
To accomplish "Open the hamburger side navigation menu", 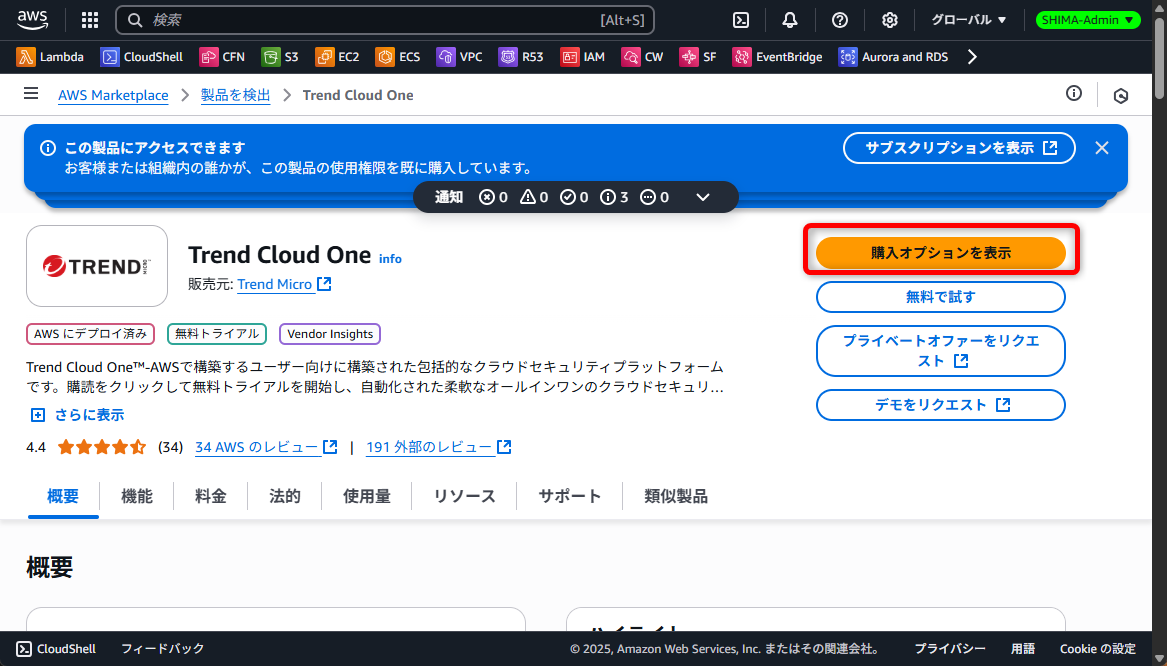I will [31, 94].
